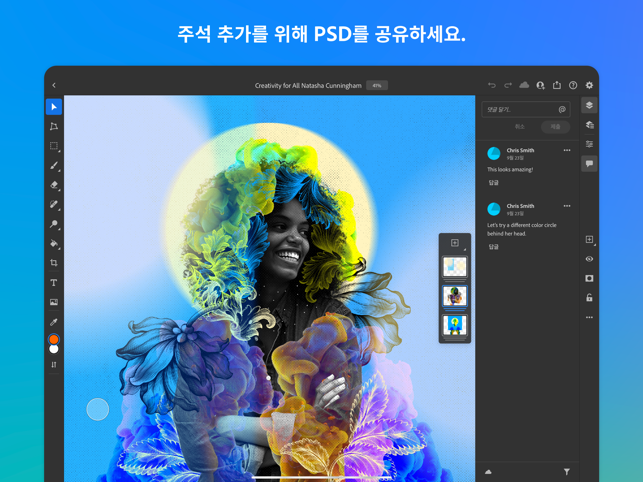Reply (답글) to 'This looks amazing!' comment
Viewport: 643px width, 482px height.
[x=493, y=183]
